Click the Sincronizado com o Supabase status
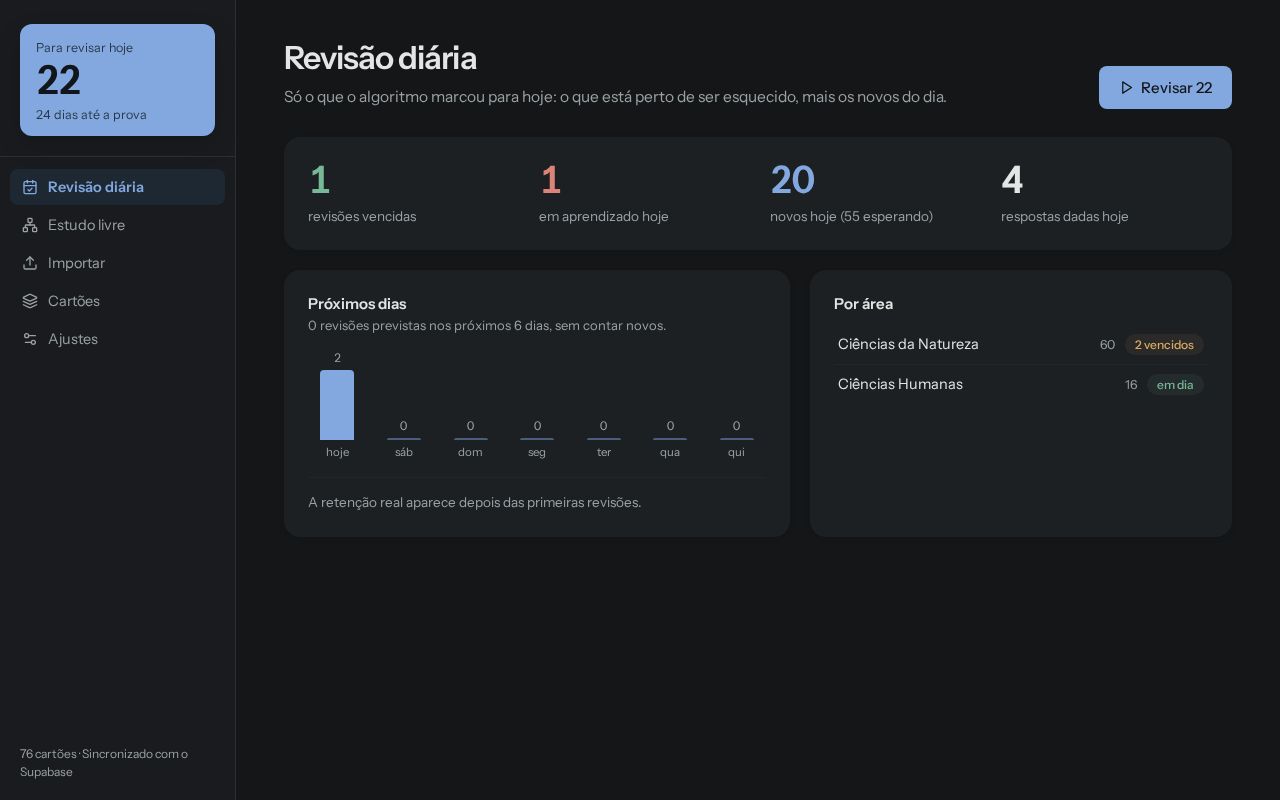 [x=104, y=763]
